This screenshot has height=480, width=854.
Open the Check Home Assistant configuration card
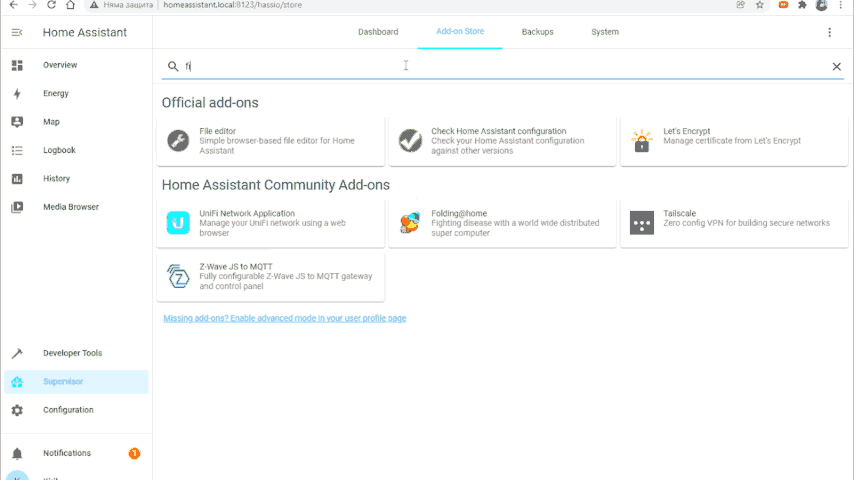click(x=502, y=141)
